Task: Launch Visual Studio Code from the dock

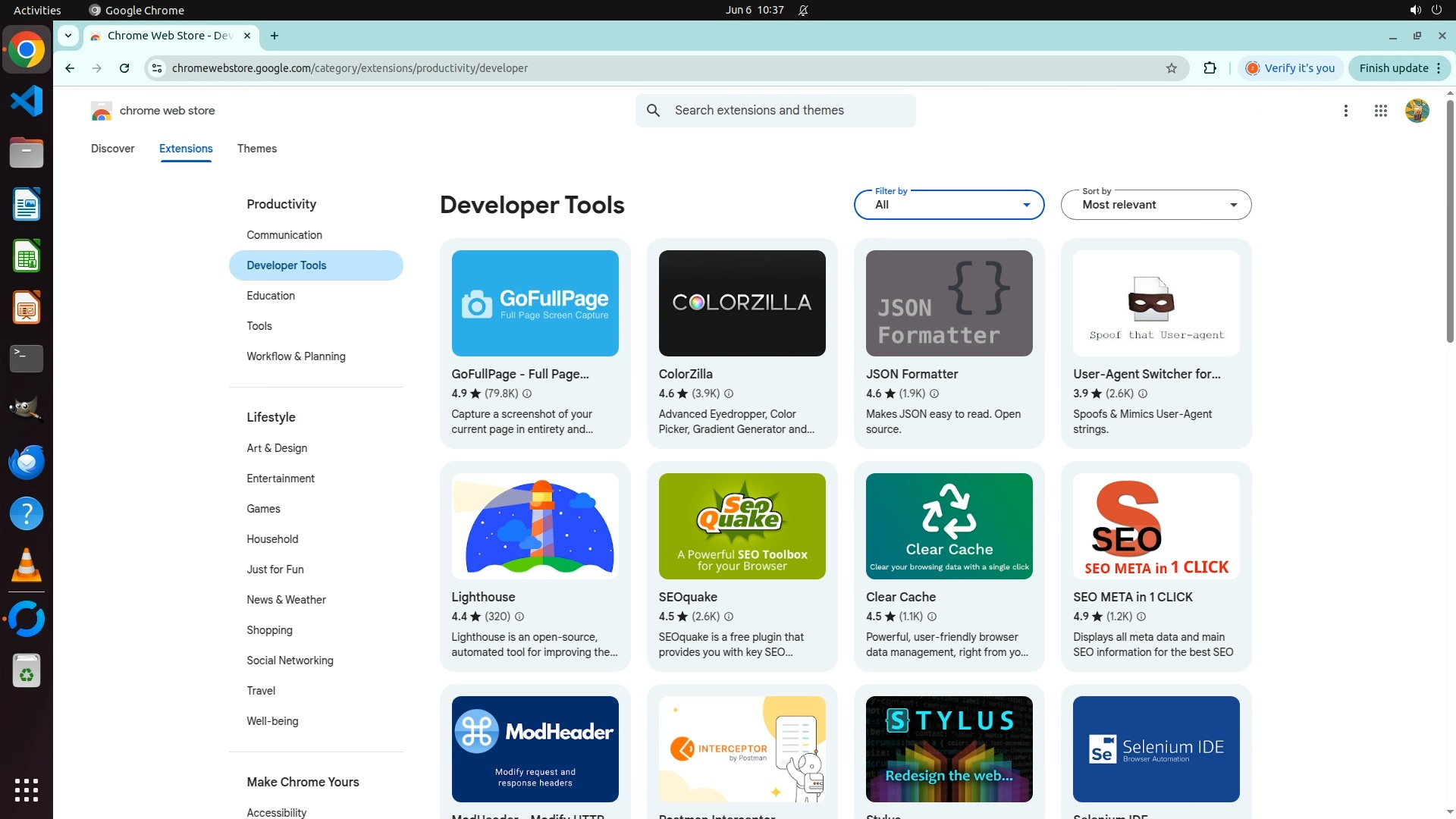Action: coord(27,101)
